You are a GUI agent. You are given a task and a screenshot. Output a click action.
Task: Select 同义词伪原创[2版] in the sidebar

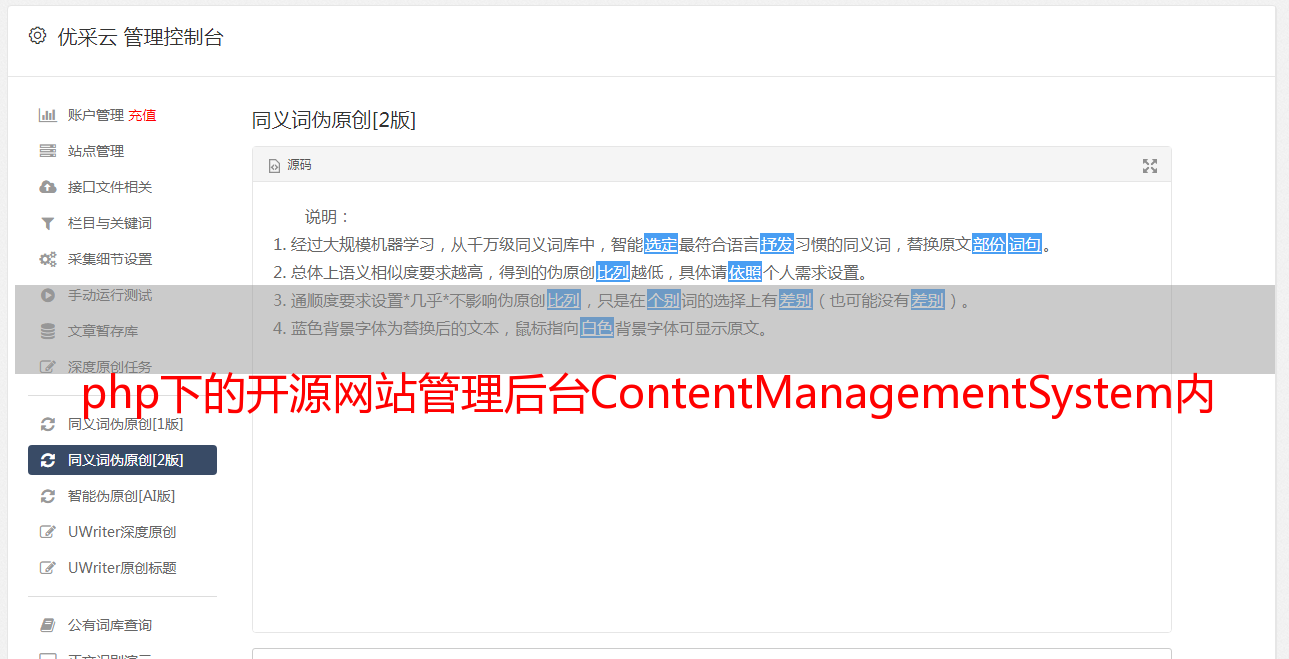[x=122, y=460]
